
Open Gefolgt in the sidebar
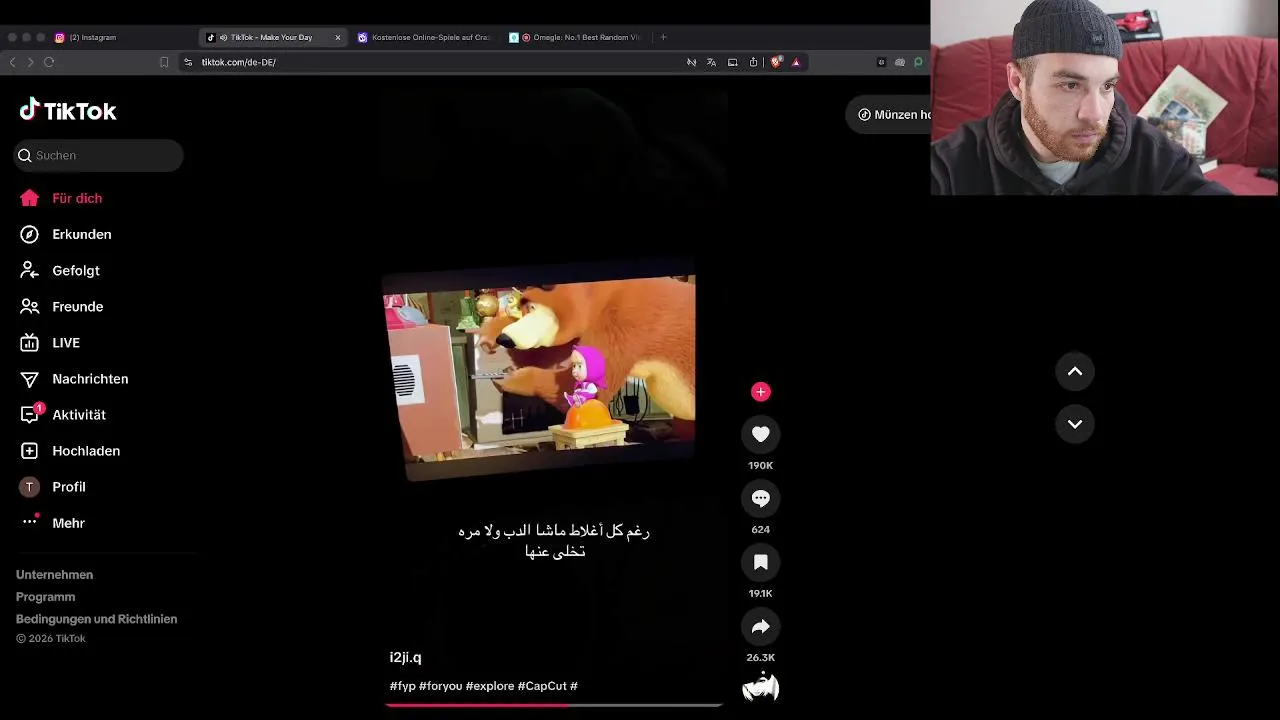coord(76,270)
